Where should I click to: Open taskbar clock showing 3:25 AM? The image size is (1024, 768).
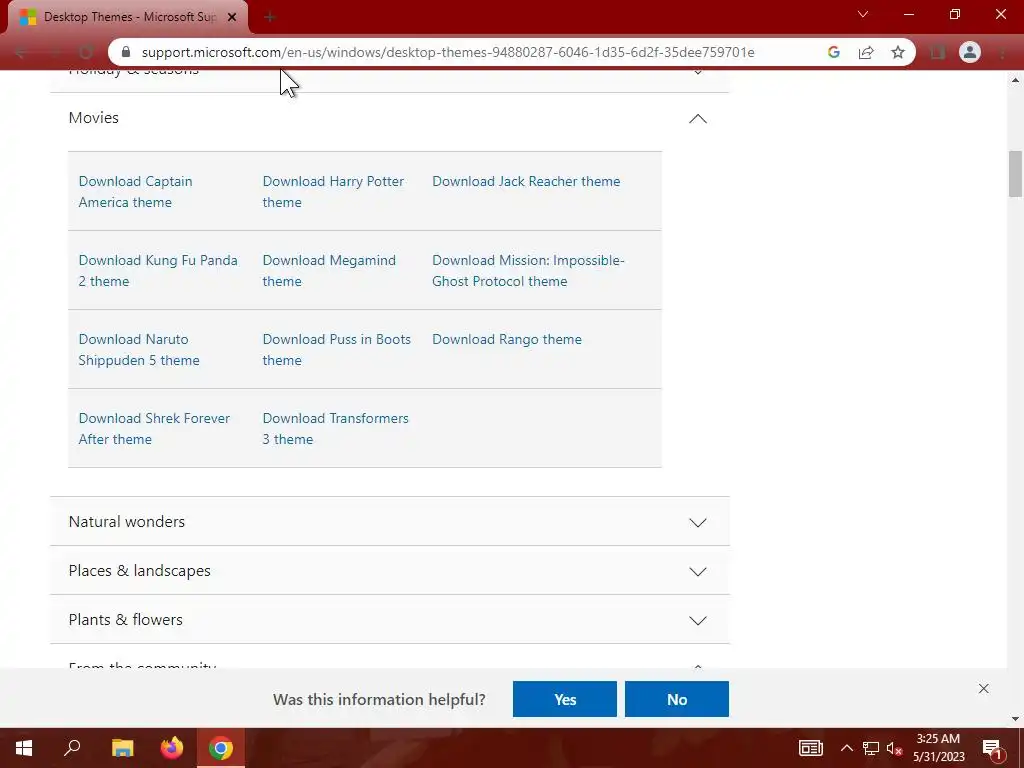click(x=938, y=748)
